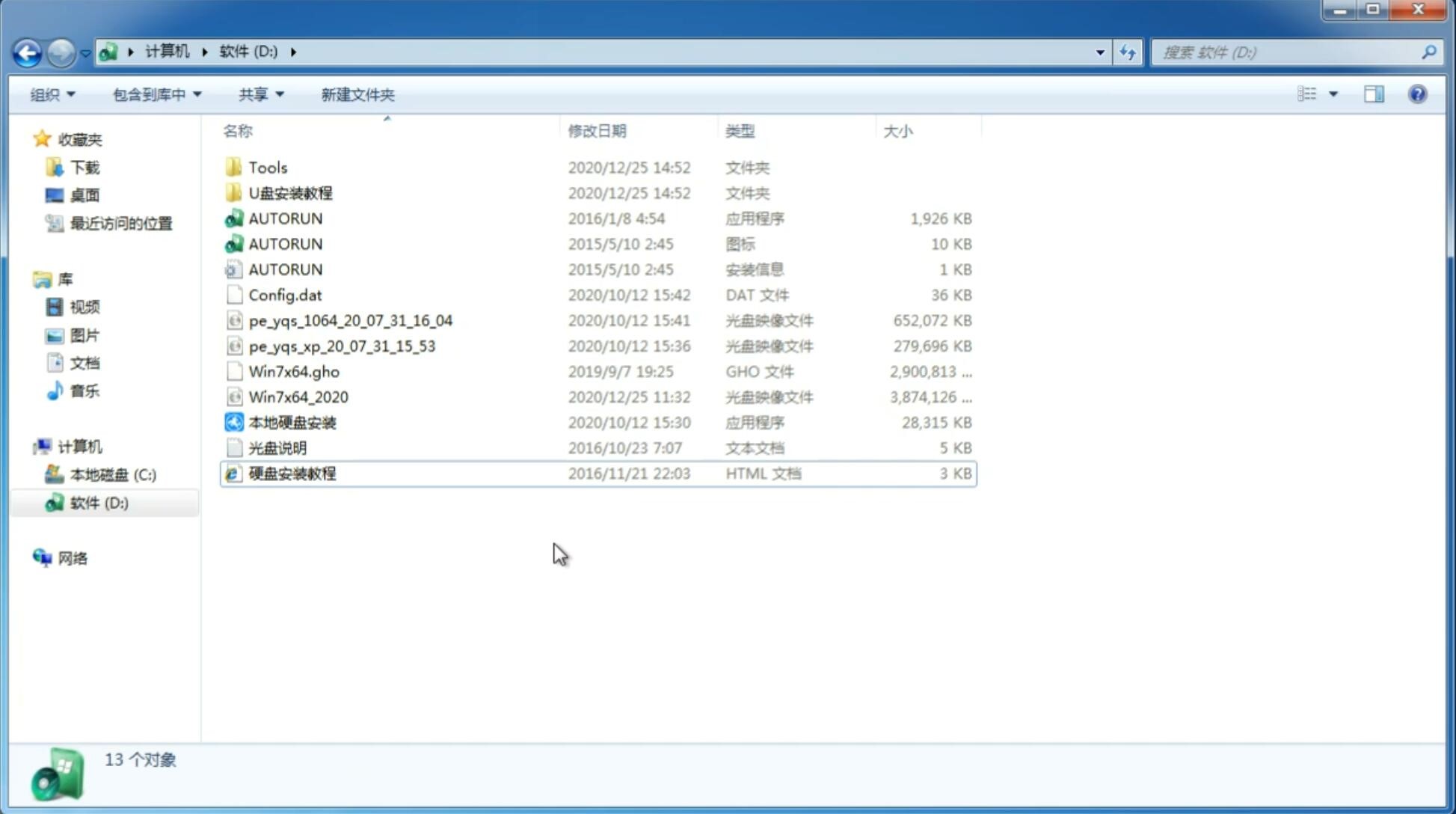Image resolution: width=1456 pixels, height=814 pixels.
Task: Open 硬盘安装教程 HTML document
Action: click(x=292, y=473)
